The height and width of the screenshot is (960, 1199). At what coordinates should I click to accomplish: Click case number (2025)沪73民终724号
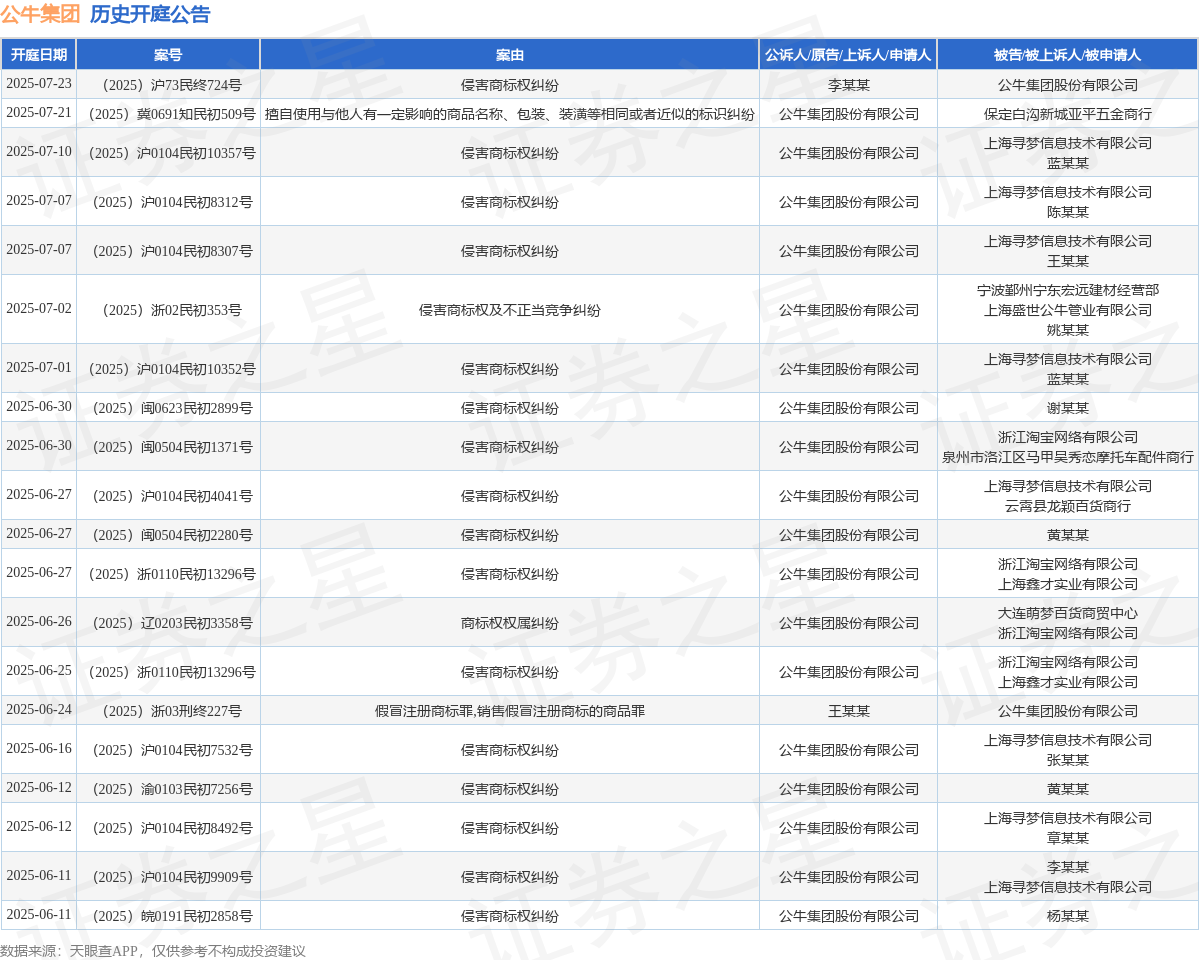click(x=168, y=85)
